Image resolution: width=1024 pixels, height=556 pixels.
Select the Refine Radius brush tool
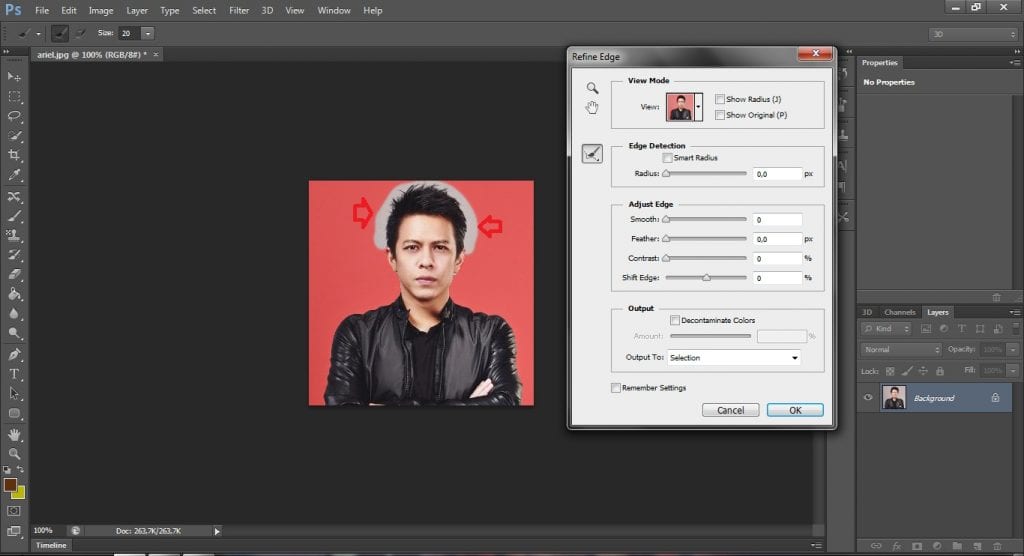point(592,154)
